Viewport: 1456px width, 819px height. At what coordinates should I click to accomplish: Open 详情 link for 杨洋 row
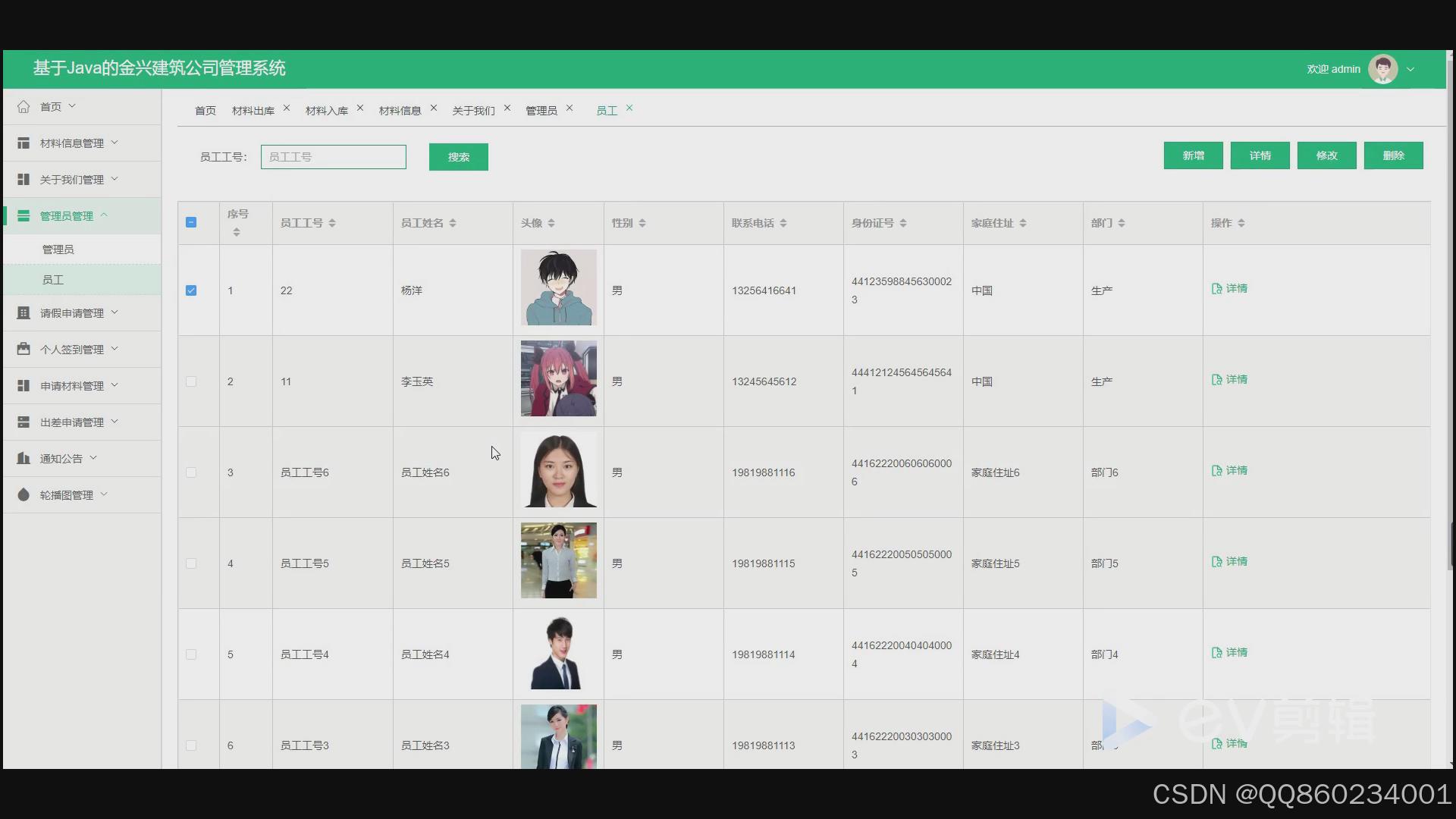point(1229,288)
